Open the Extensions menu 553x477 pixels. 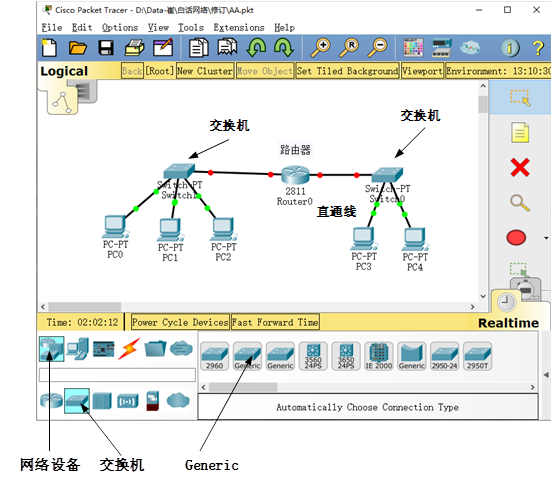[x=239, y=27]
